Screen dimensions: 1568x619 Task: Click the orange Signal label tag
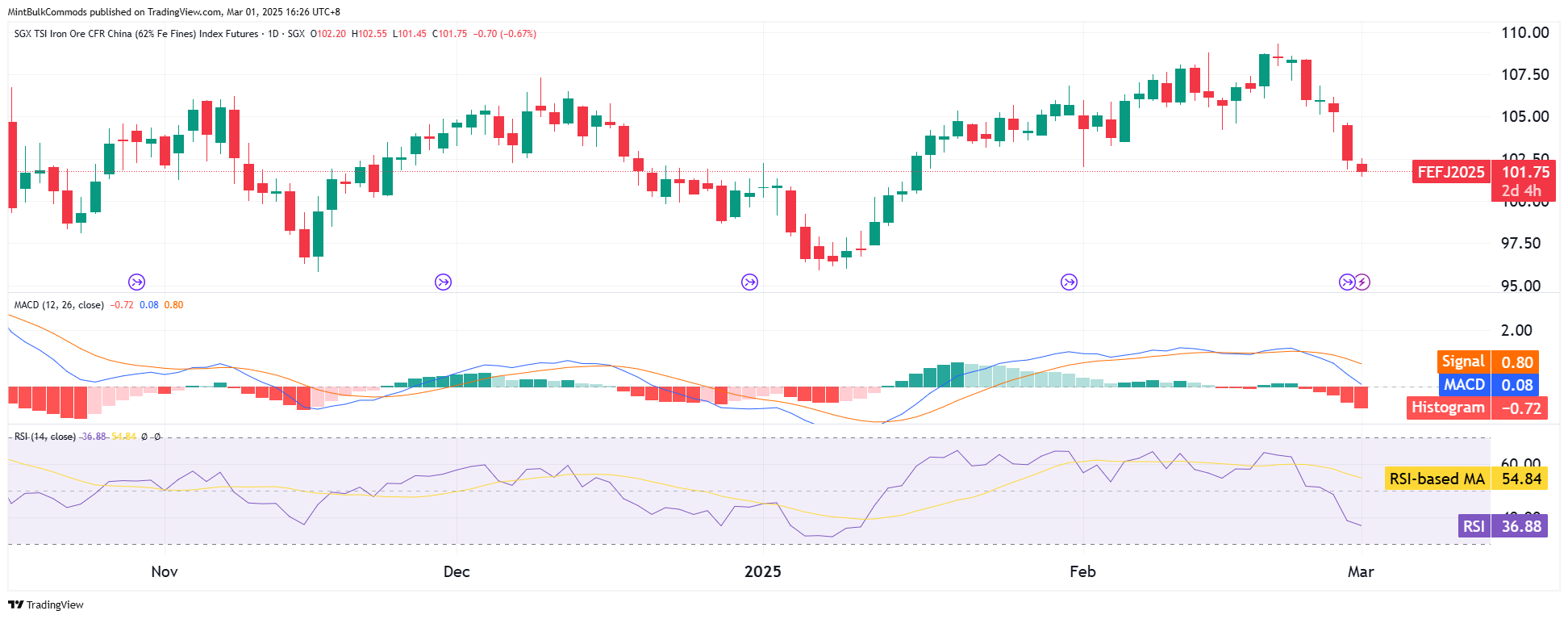point(1463,362)
